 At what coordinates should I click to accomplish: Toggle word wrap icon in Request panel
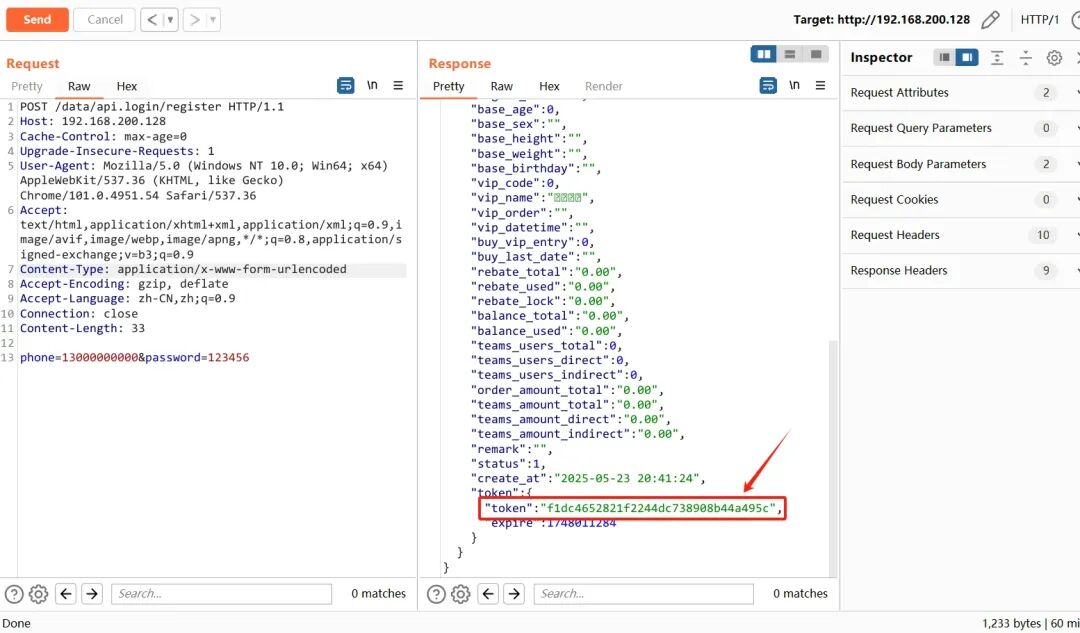(346, 85)
